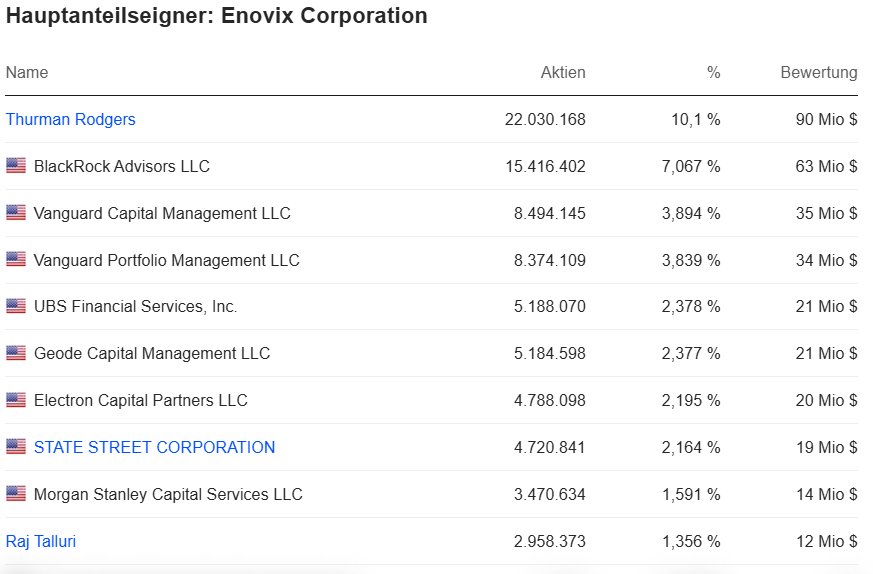Click percentage 2,195 %
The height and width of the screenshot is (574, 873).
click(x=691, y=400)
